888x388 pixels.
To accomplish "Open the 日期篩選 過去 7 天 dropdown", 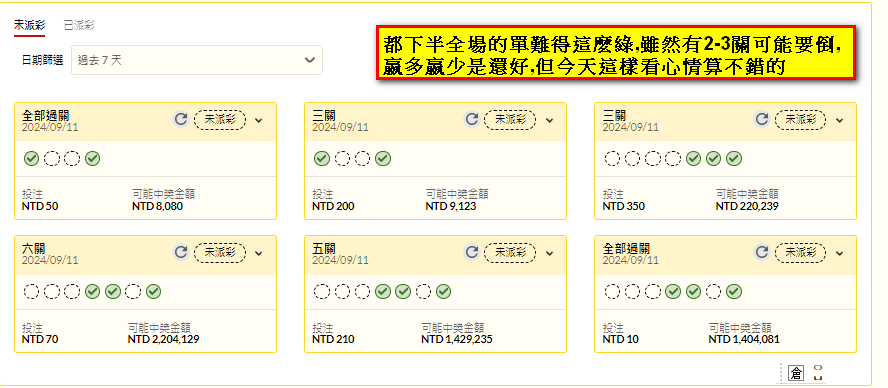I will 197,60.
